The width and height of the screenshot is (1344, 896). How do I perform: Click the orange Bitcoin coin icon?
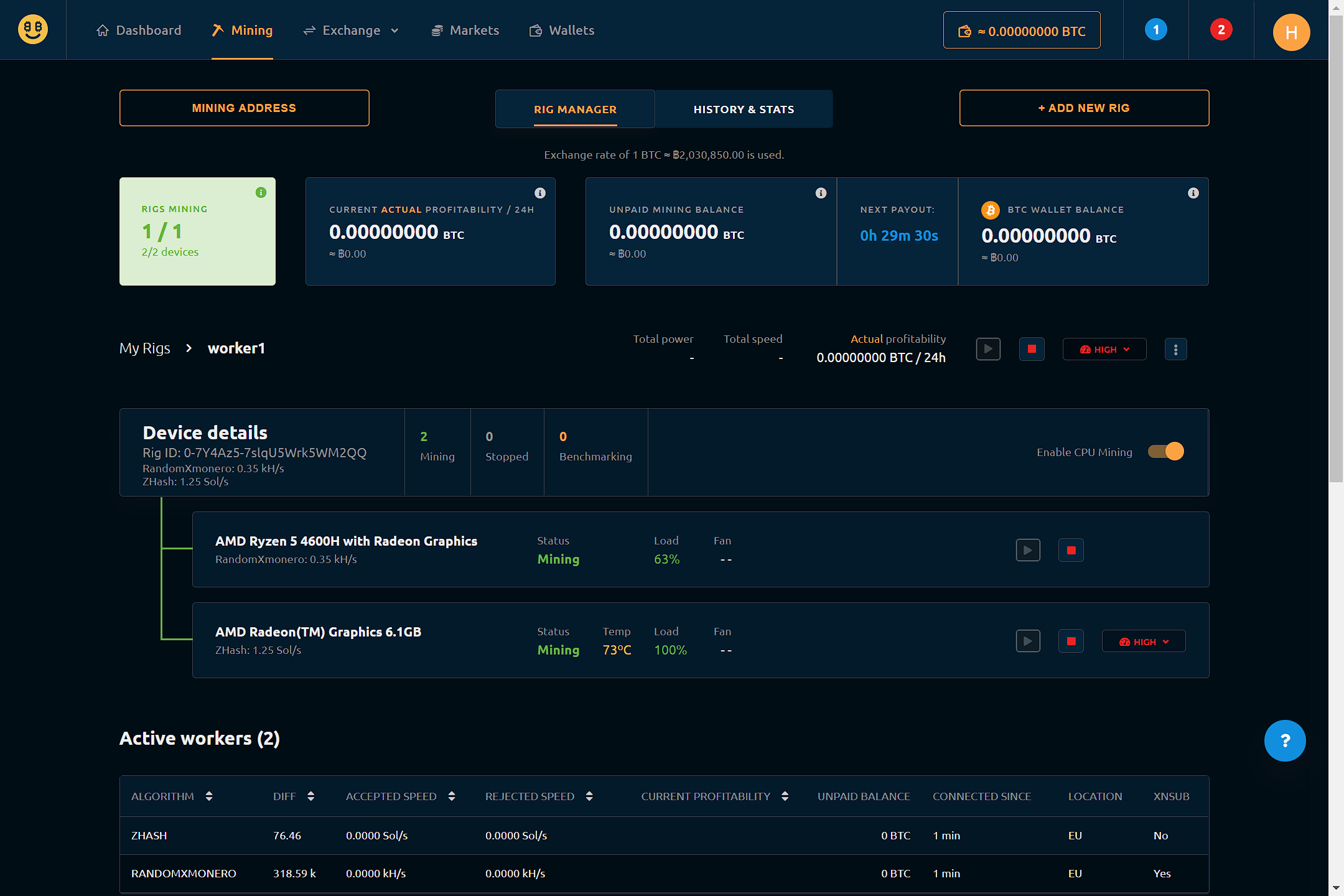pos(990,210)
